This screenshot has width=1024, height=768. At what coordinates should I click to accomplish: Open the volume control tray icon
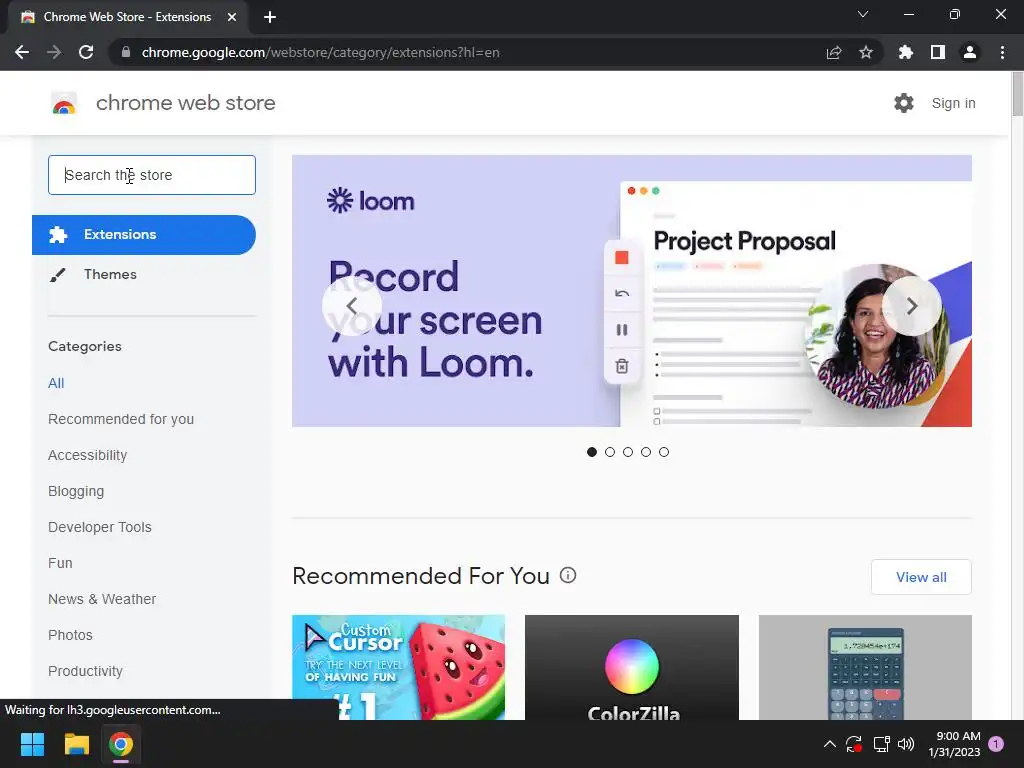coord(906,744)
